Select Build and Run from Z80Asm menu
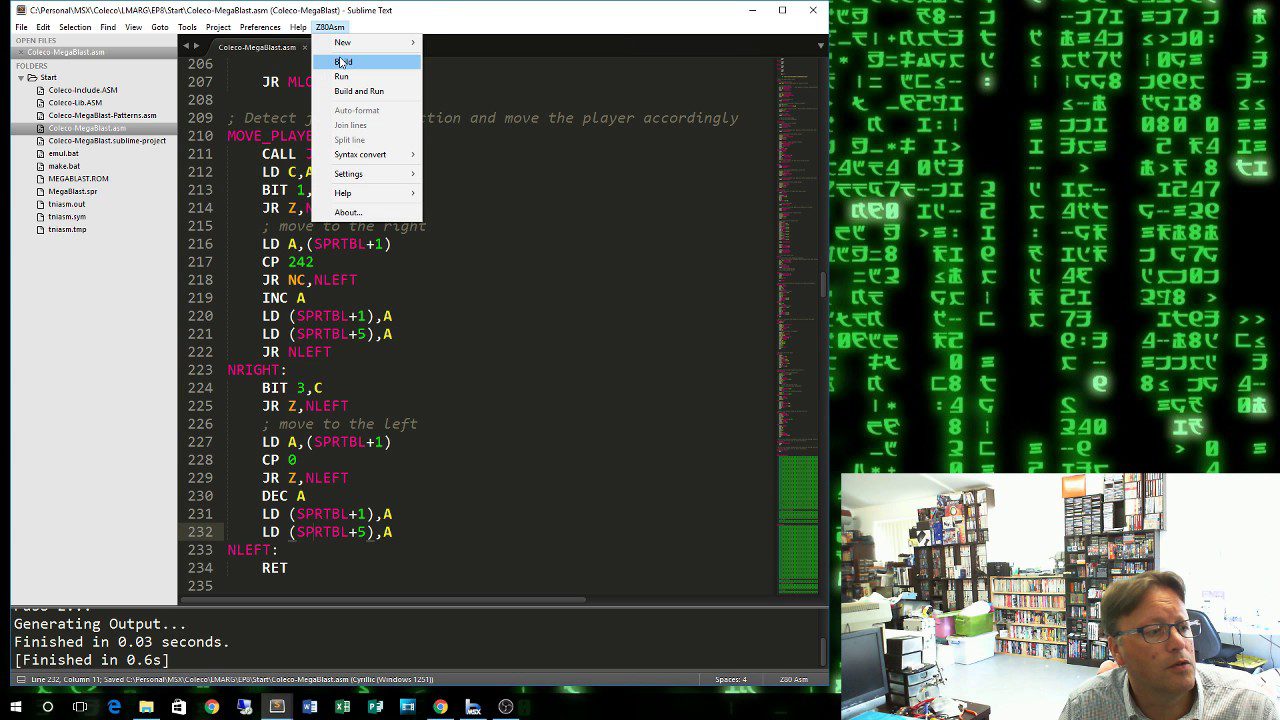This screenshot has width=1280, height=720. pyautogui.click(x=358, y=91)
